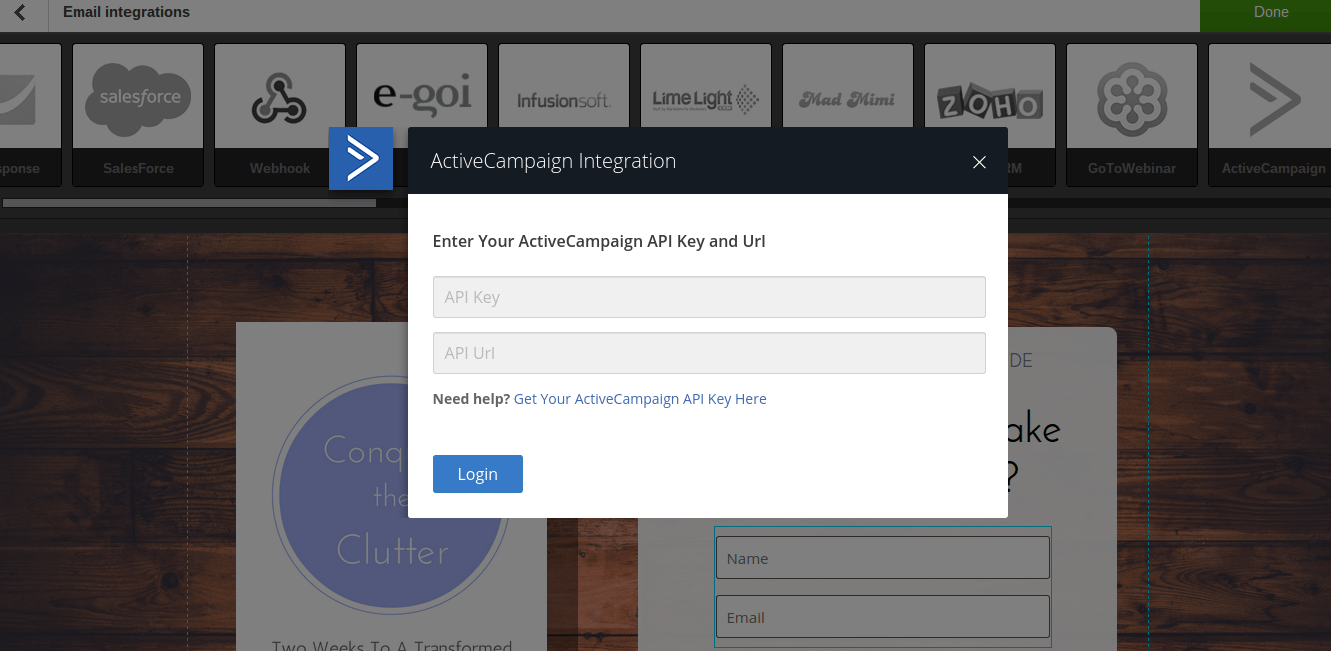Focus the API Key input field
Image resolution: width=1331 pixels, height=651 pixels.
[x=709, y=297]
